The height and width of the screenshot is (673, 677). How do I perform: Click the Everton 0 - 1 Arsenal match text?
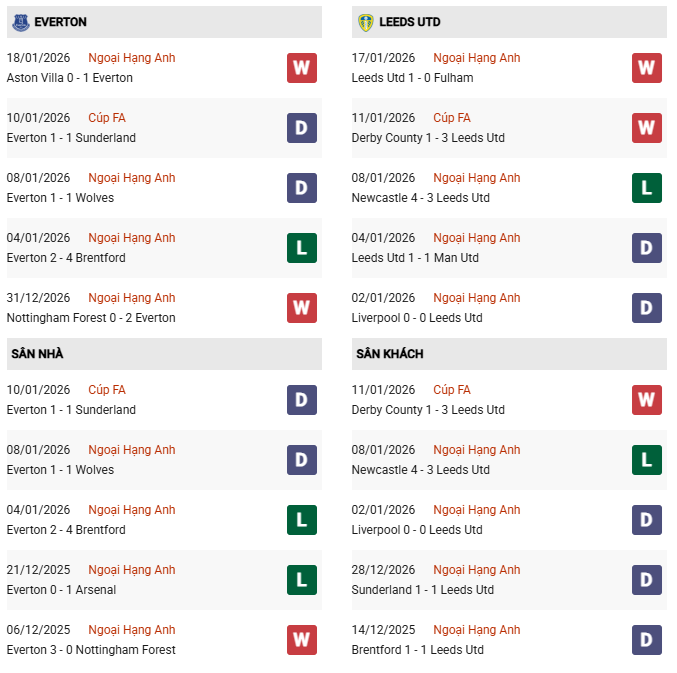(61, 590)
